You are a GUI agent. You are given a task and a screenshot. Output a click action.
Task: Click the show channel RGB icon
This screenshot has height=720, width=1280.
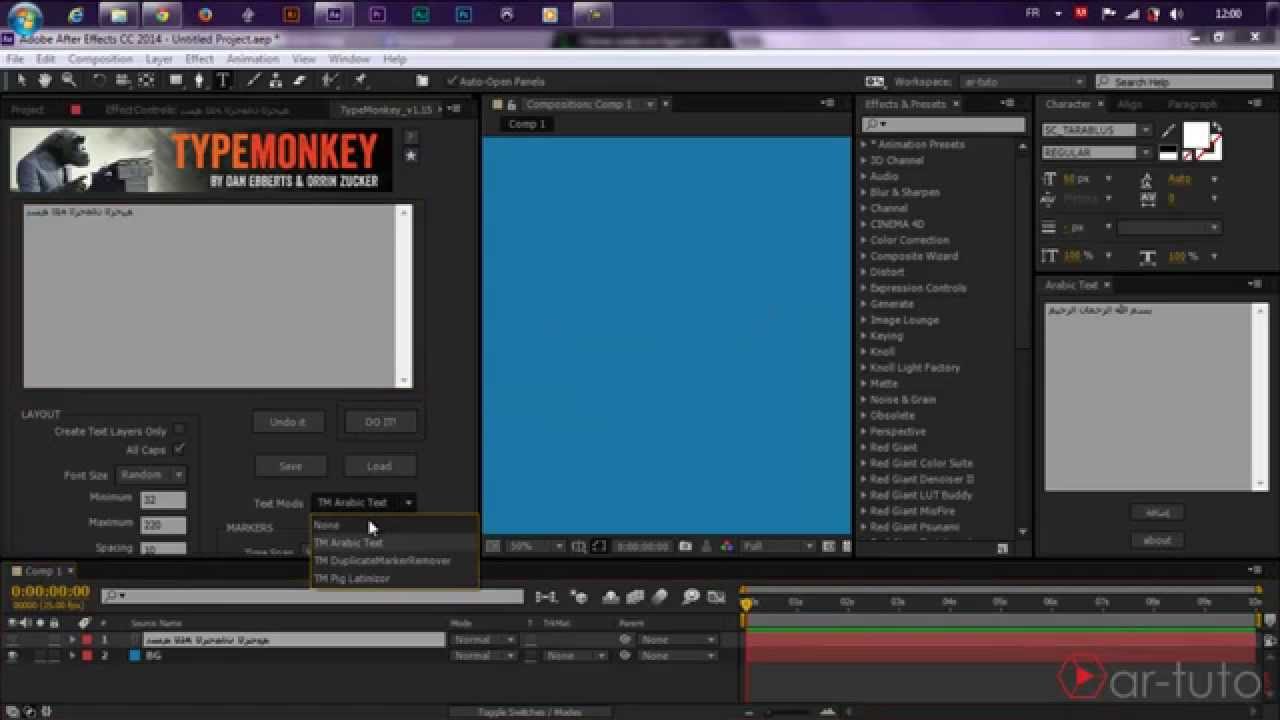point(726,547)
